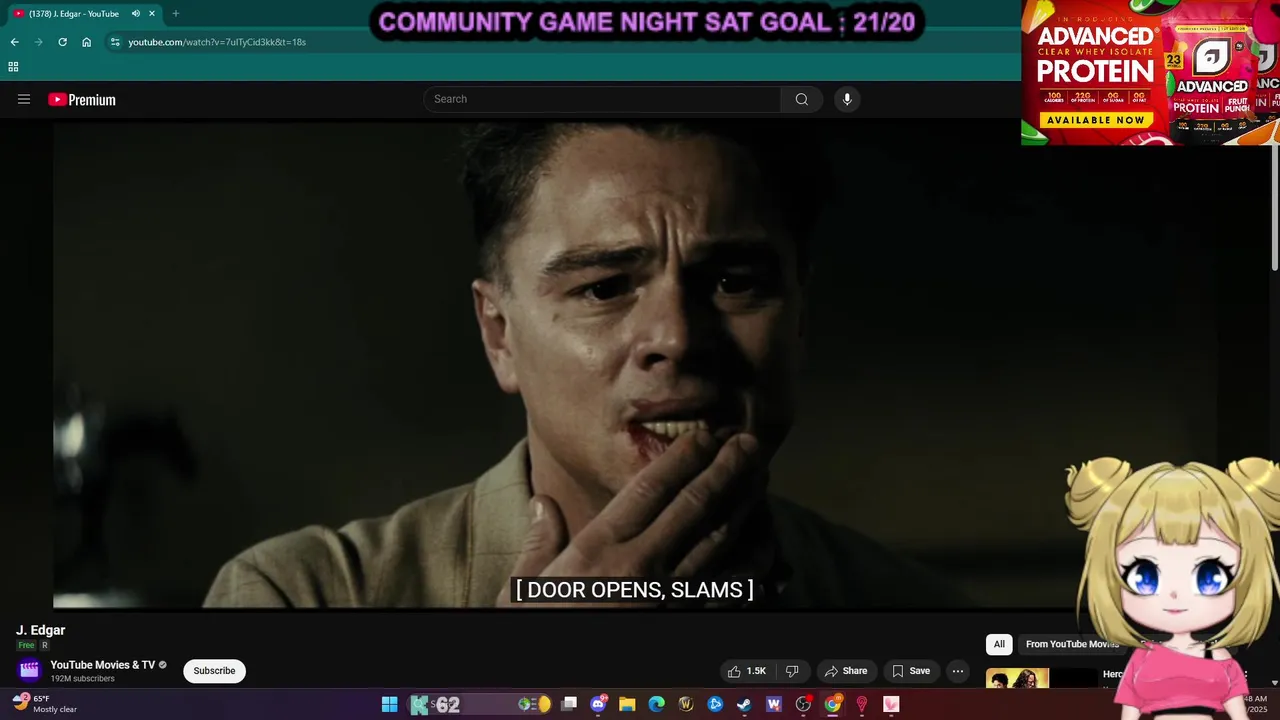The height and width of the screenshot is (720, 1280).
Task: View site information icon in address bar
Action: pyautogui.click(x=115, y=42)
